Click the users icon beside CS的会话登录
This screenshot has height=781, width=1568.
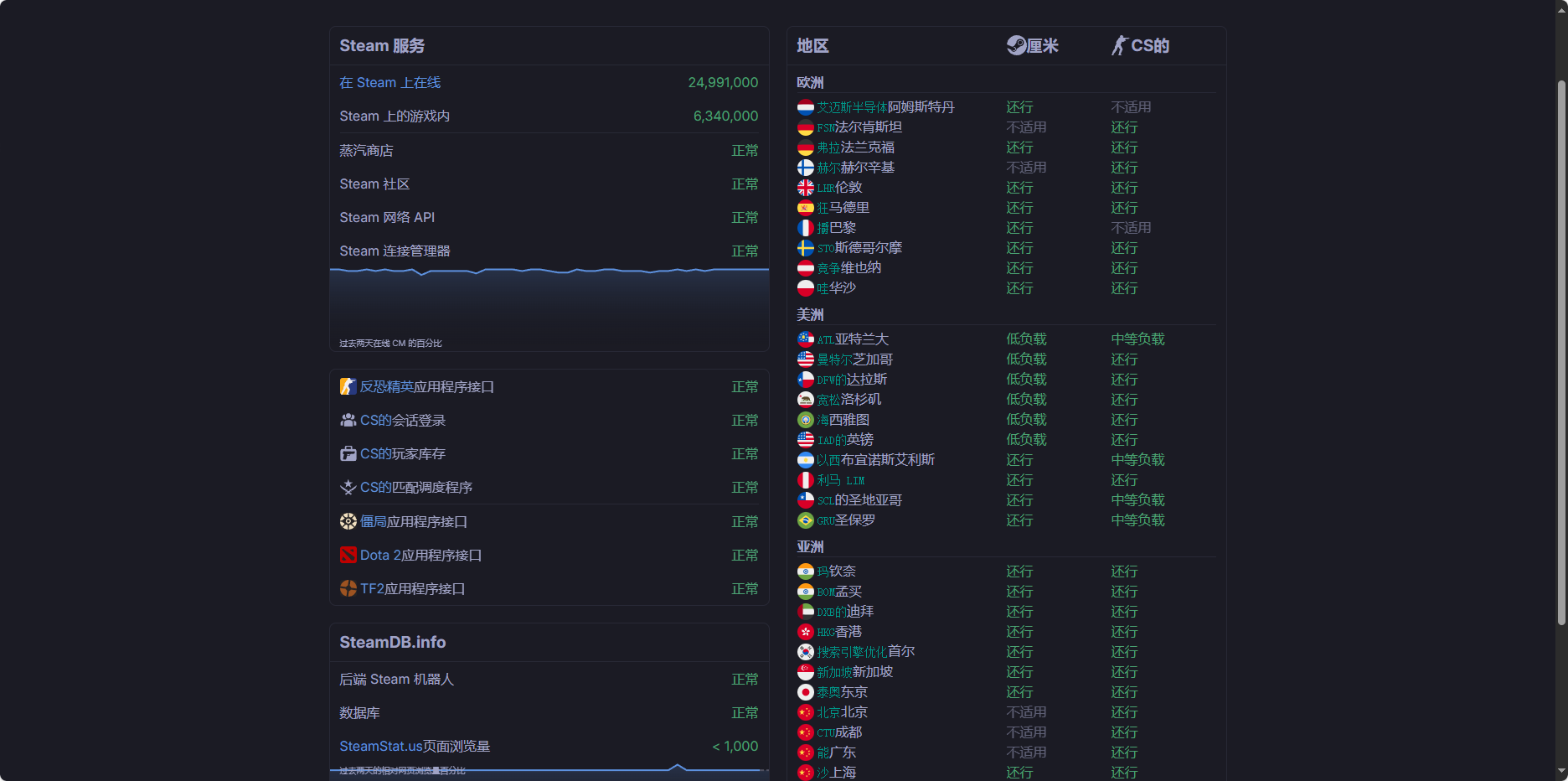[348, 420]
